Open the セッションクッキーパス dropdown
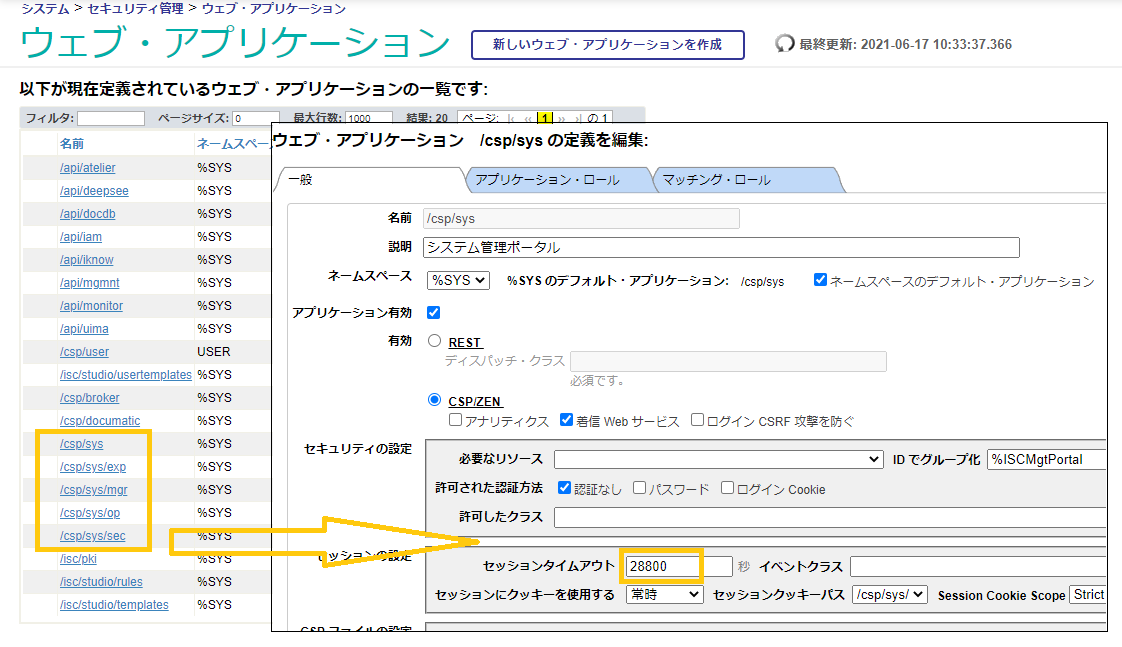 pyautogui.click(x=889, y=595)
